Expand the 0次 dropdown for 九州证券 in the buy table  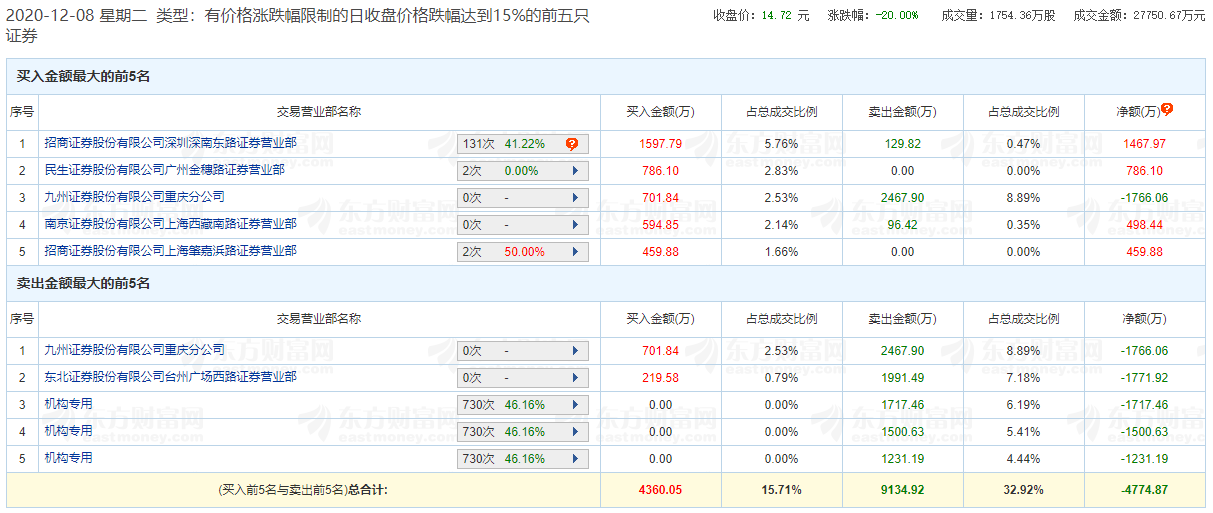523,198
